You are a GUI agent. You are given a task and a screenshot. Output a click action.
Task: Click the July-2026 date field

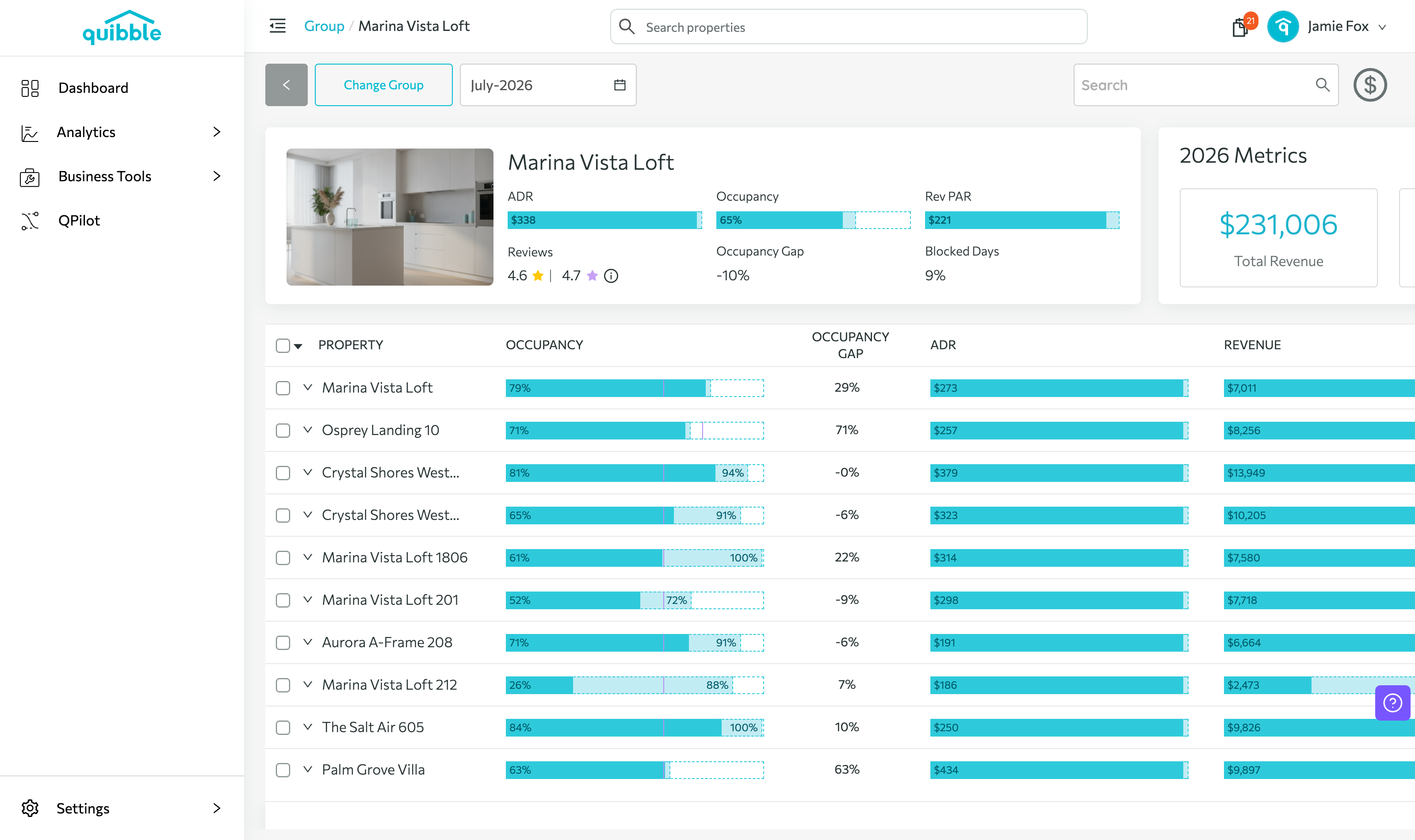click(548, 85)
